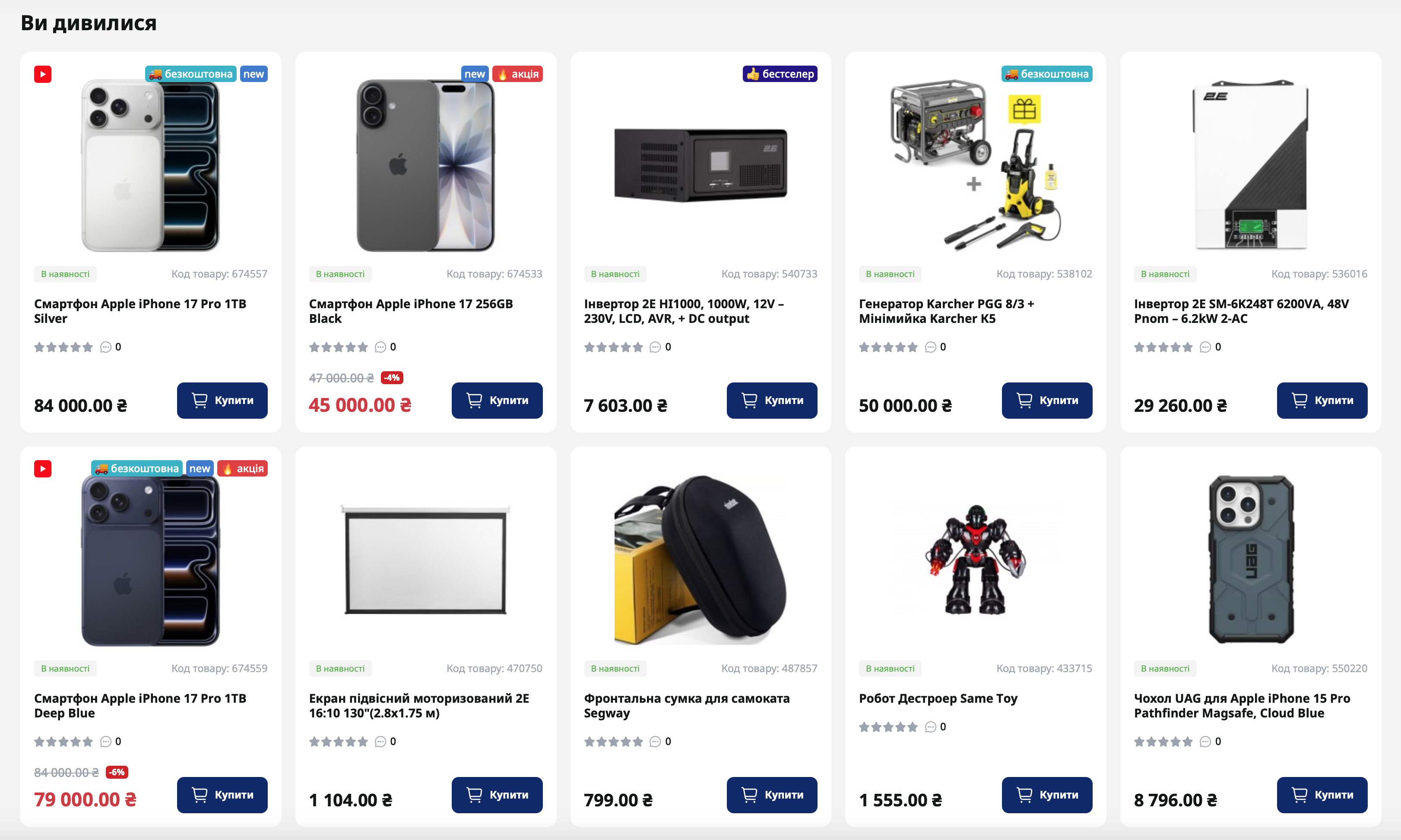Click comments icon for Фронтальна сумка Segway
The height and width of the screenshot is (840, 1401).
pos(655,742)
